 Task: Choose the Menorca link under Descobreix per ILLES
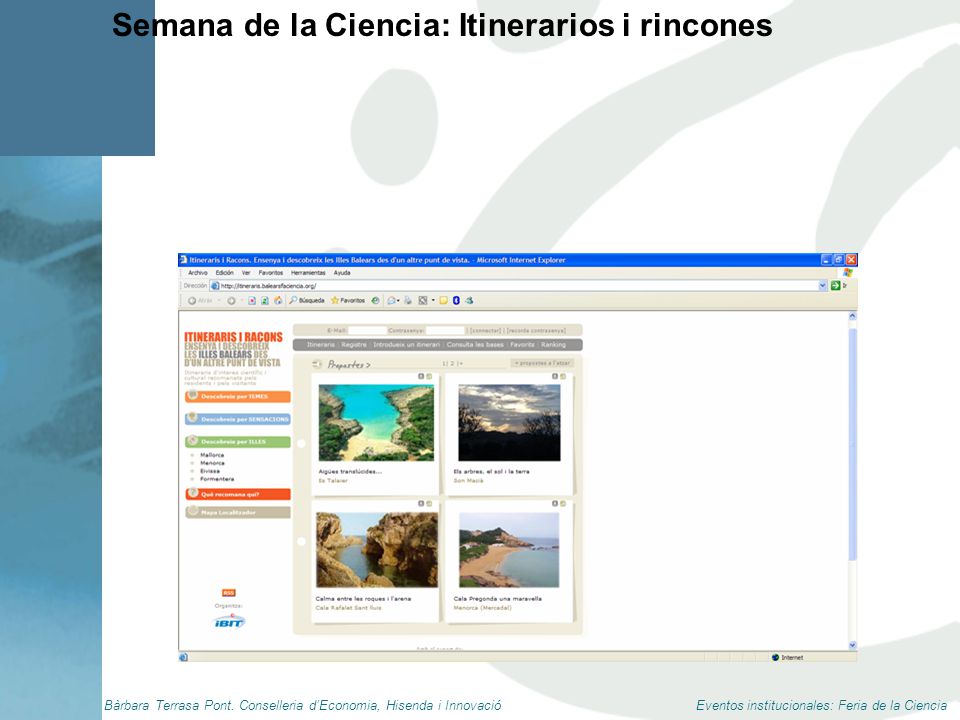212,463
